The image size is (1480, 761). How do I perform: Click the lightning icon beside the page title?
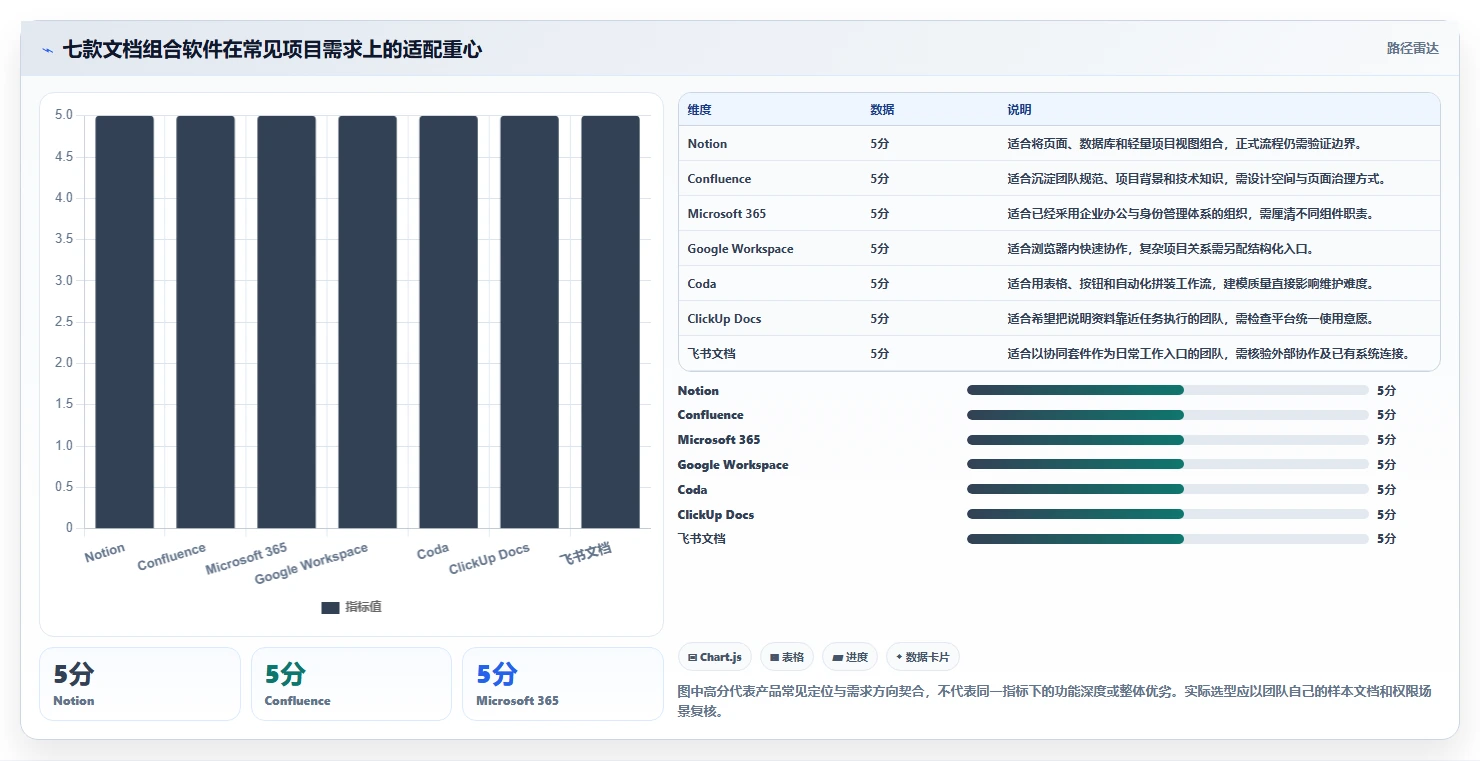point(47,49)
